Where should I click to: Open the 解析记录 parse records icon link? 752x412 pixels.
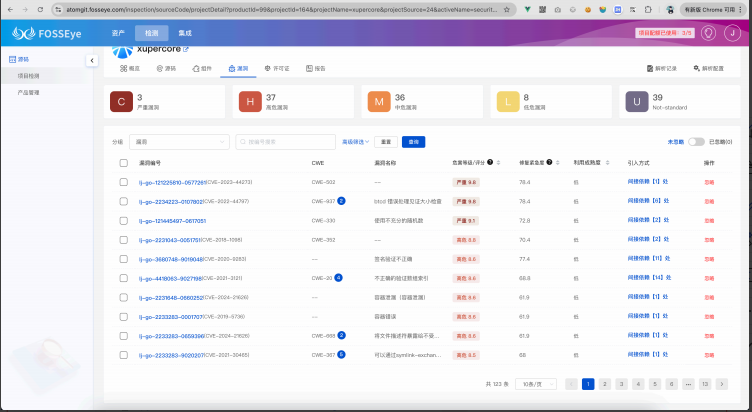[661, 69]
